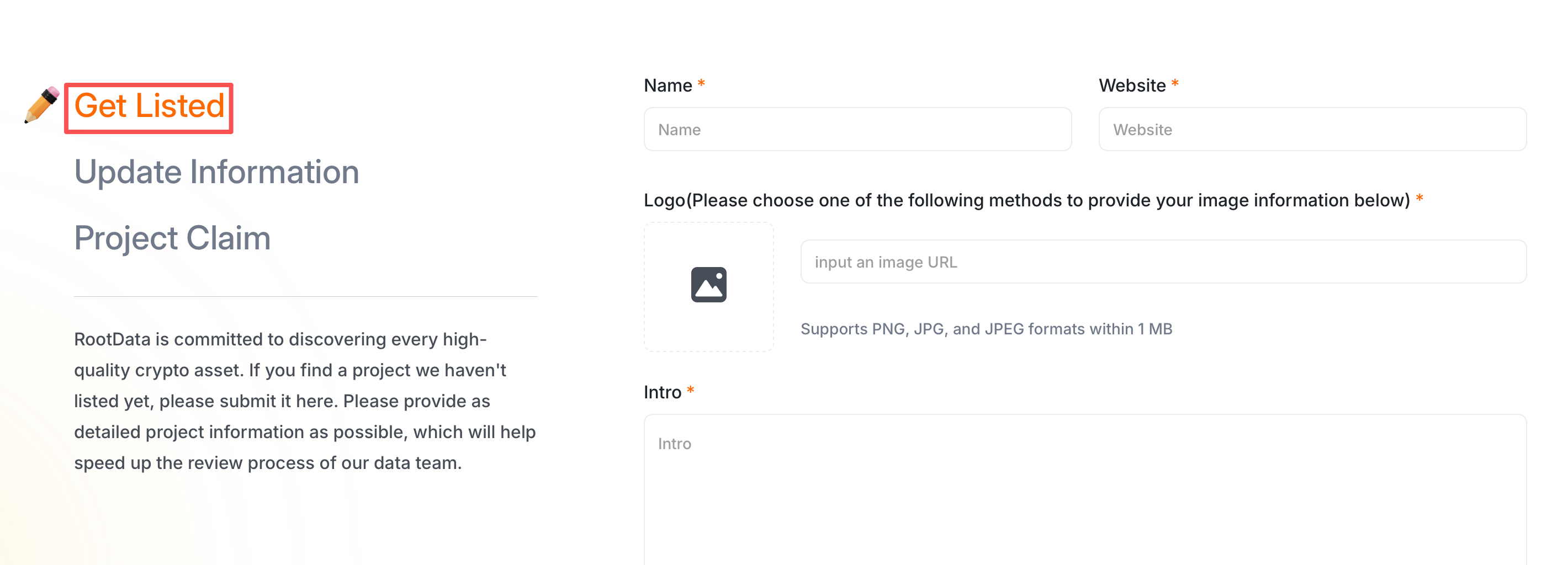Focus the image URL input box
The height and width of the screenshot is (565, 1568).
(1163, 262)
